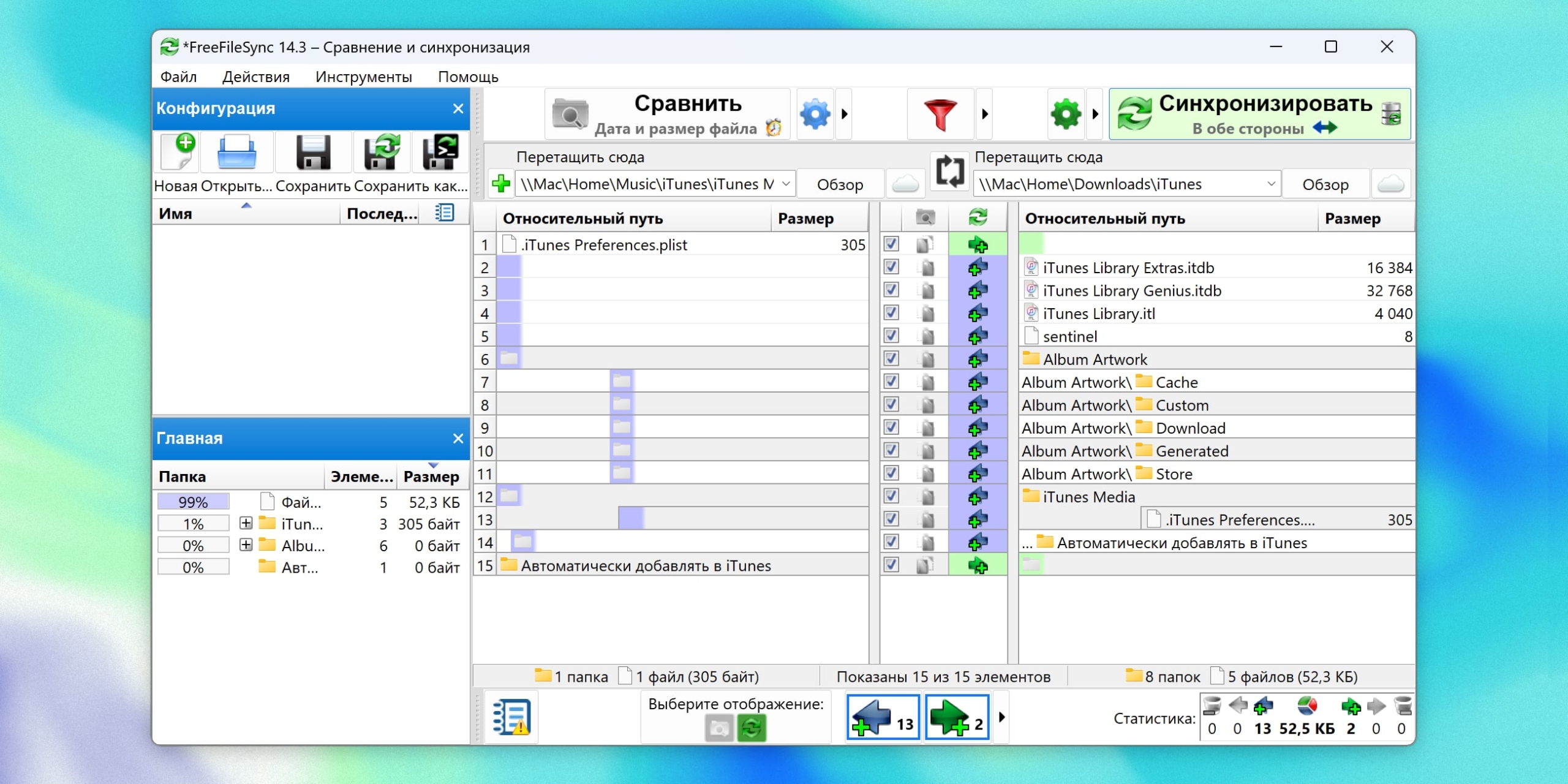Uncheck checkbox for Album Artwork folder row
The height and width of the screenshot is (784, 1568).
(x=892, y=358)
